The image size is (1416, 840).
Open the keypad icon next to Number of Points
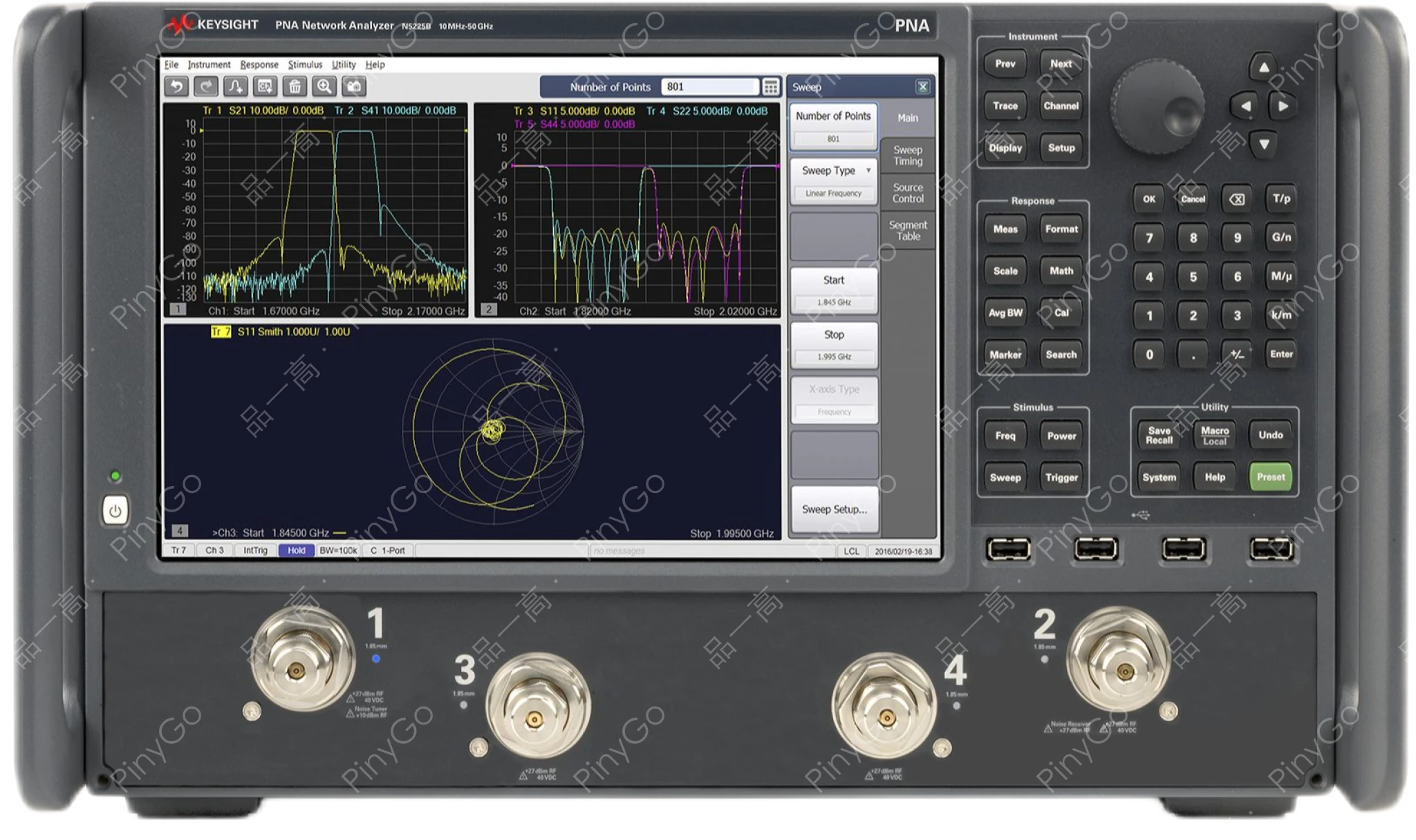(x=770, y=86)
